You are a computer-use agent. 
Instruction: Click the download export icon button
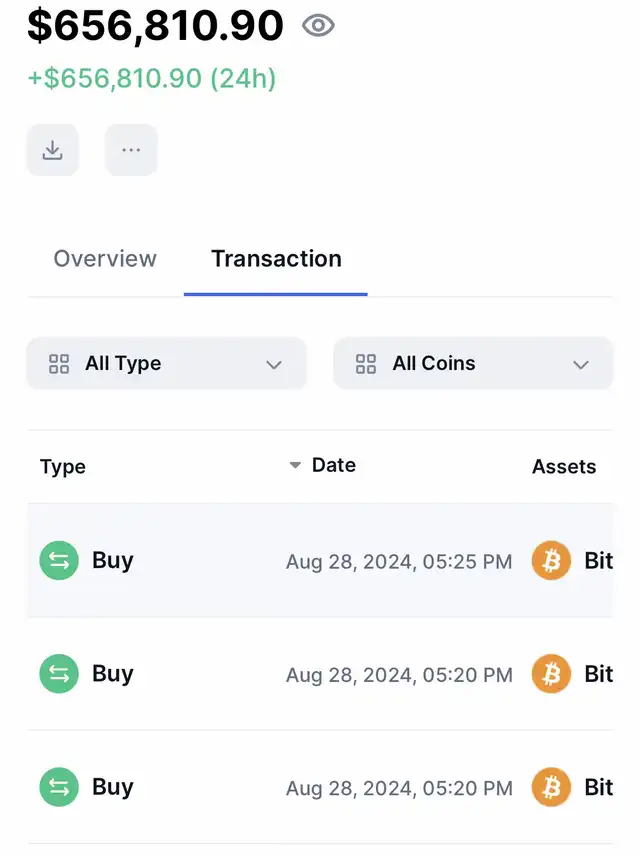[x=52, y=150]
